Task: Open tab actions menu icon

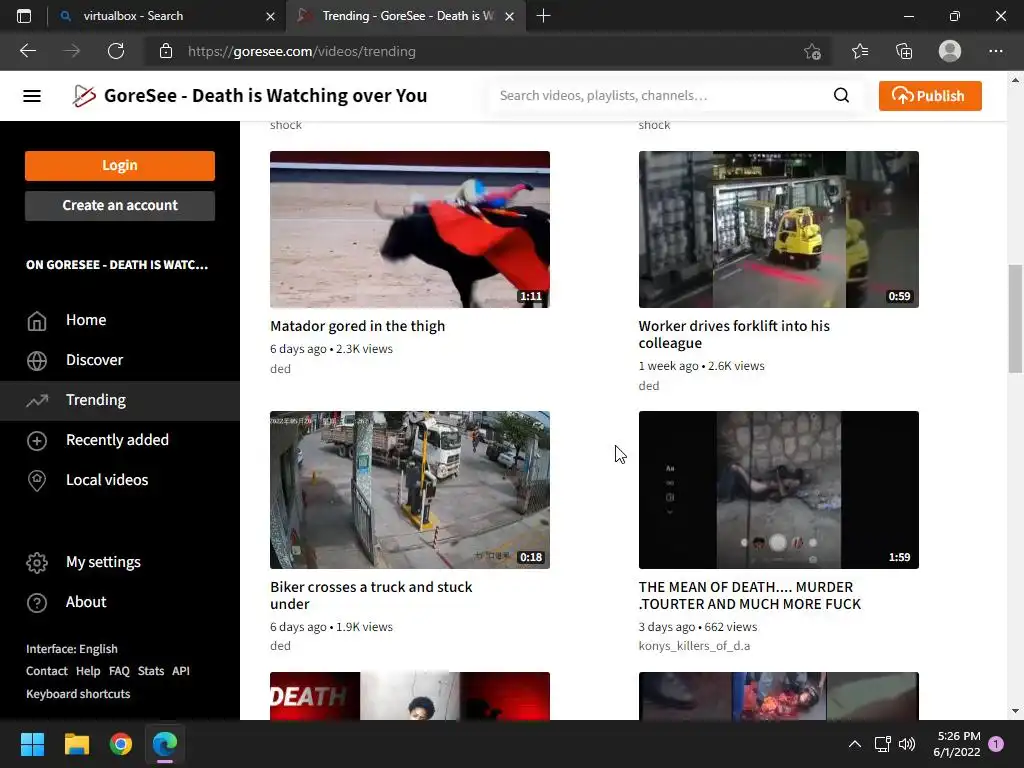Action: point(24,16)
